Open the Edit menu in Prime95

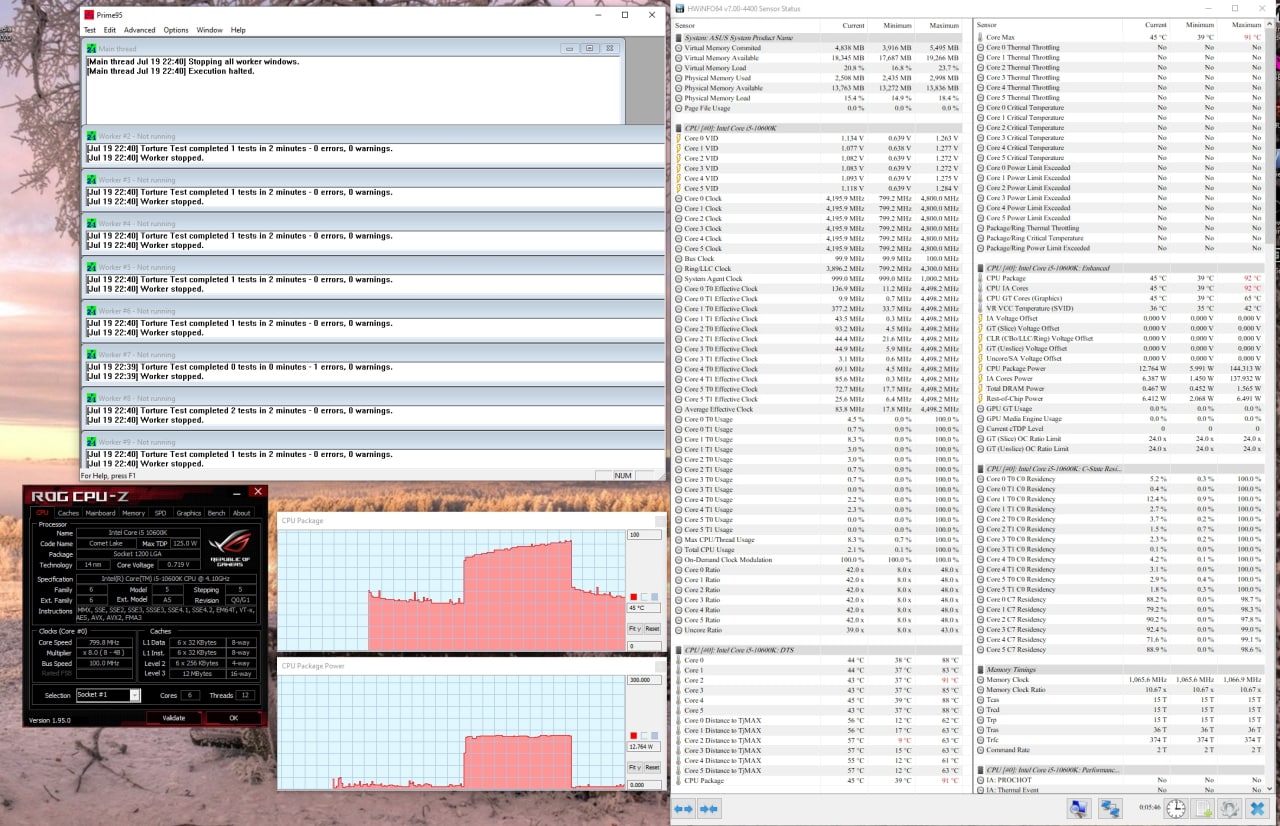pyautogui.click(x=110, y=30)
